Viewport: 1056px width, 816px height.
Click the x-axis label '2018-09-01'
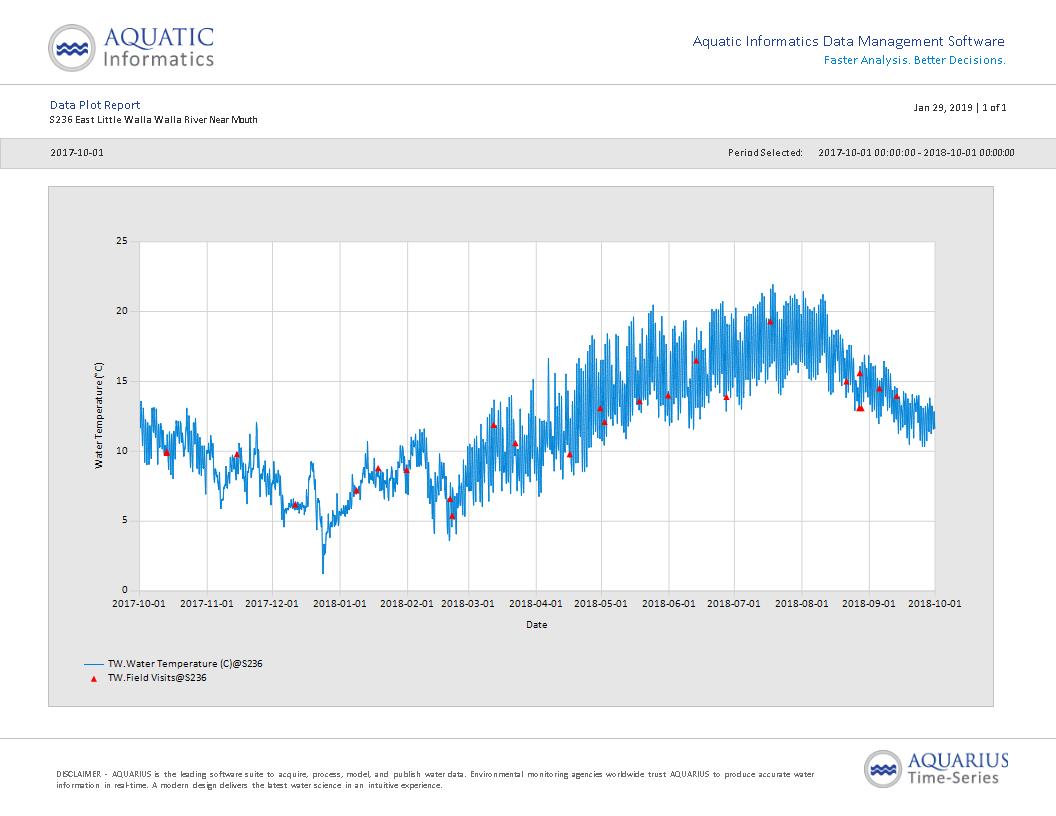pyautogui.click(x=869, y=603)
